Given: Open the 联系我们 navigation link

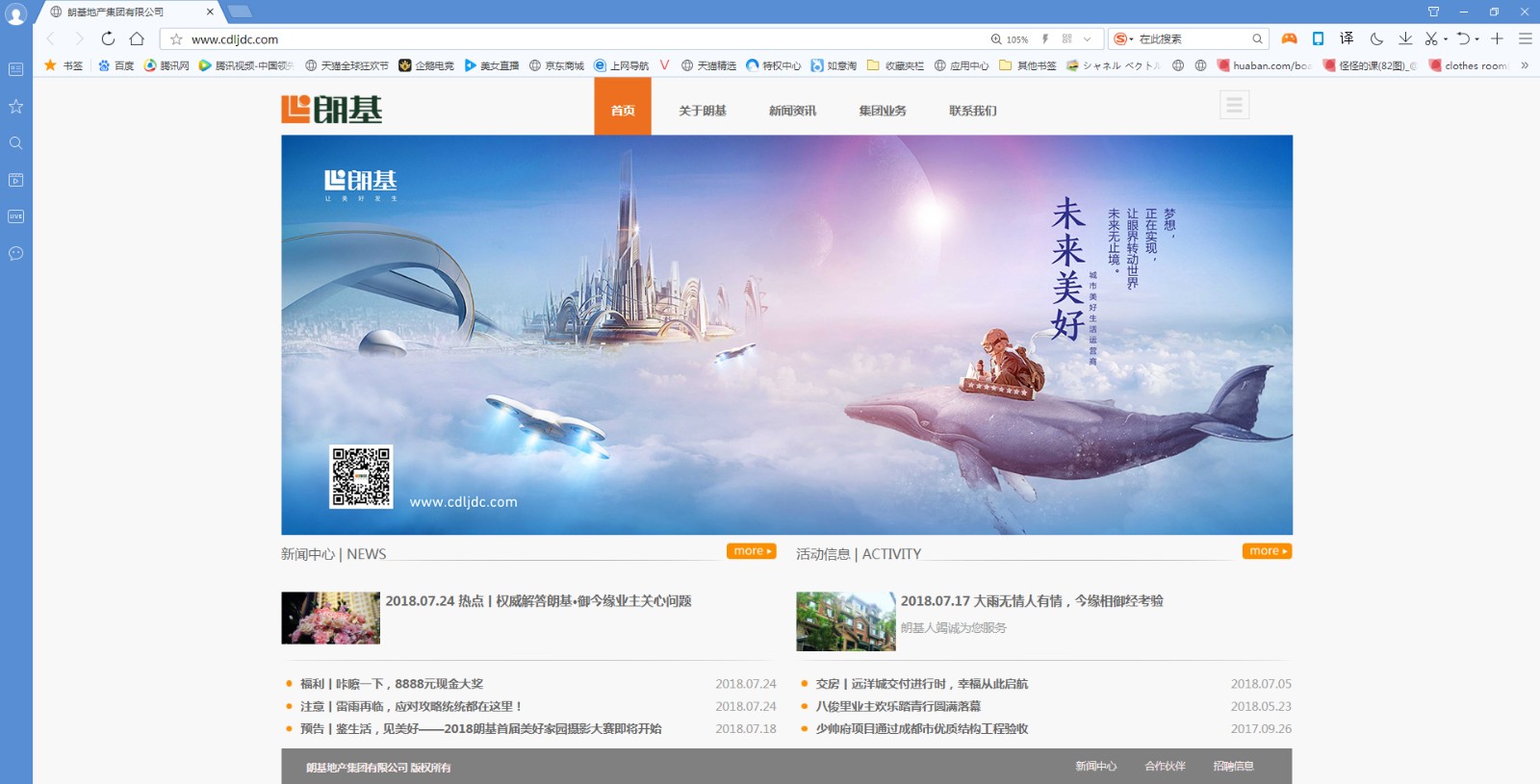Looking at the screenshot, I should tap(972, 111).
